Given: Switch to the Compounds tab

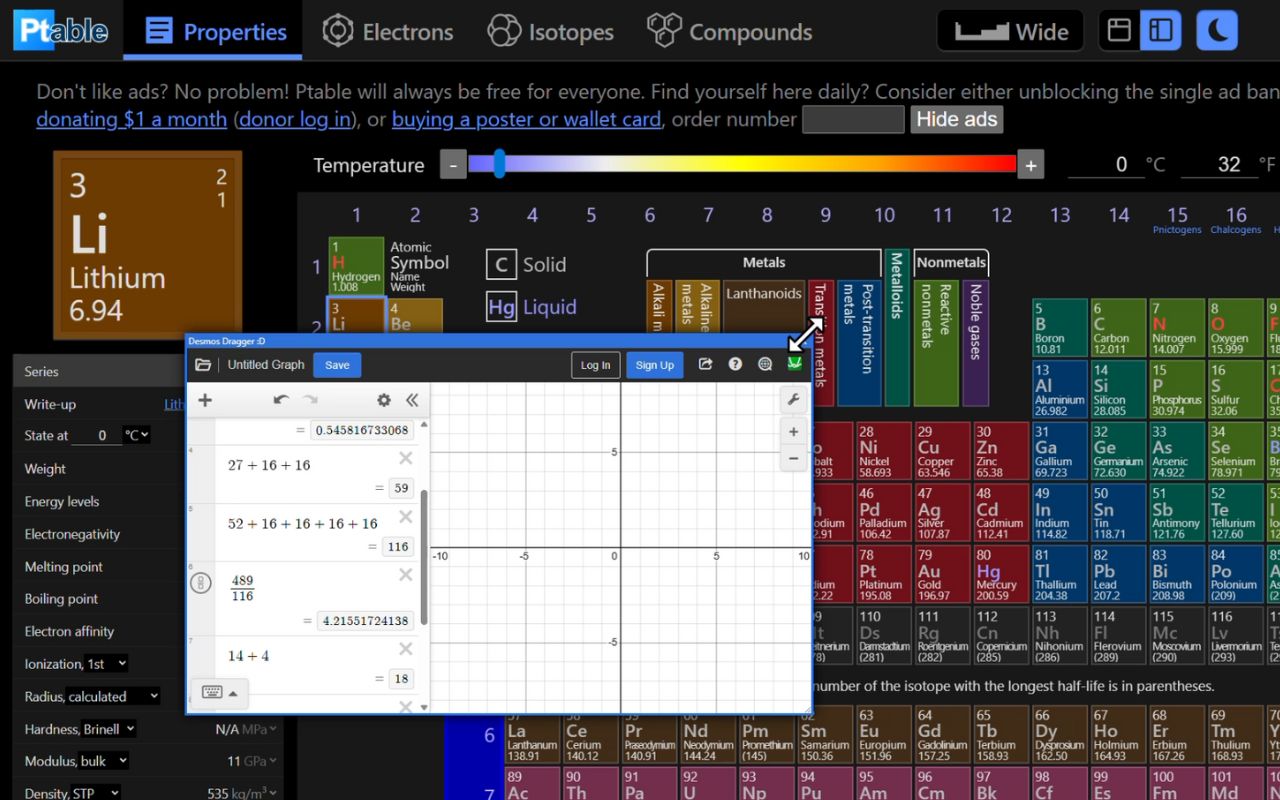Looking at the screenshot, I should coord(730,31).
